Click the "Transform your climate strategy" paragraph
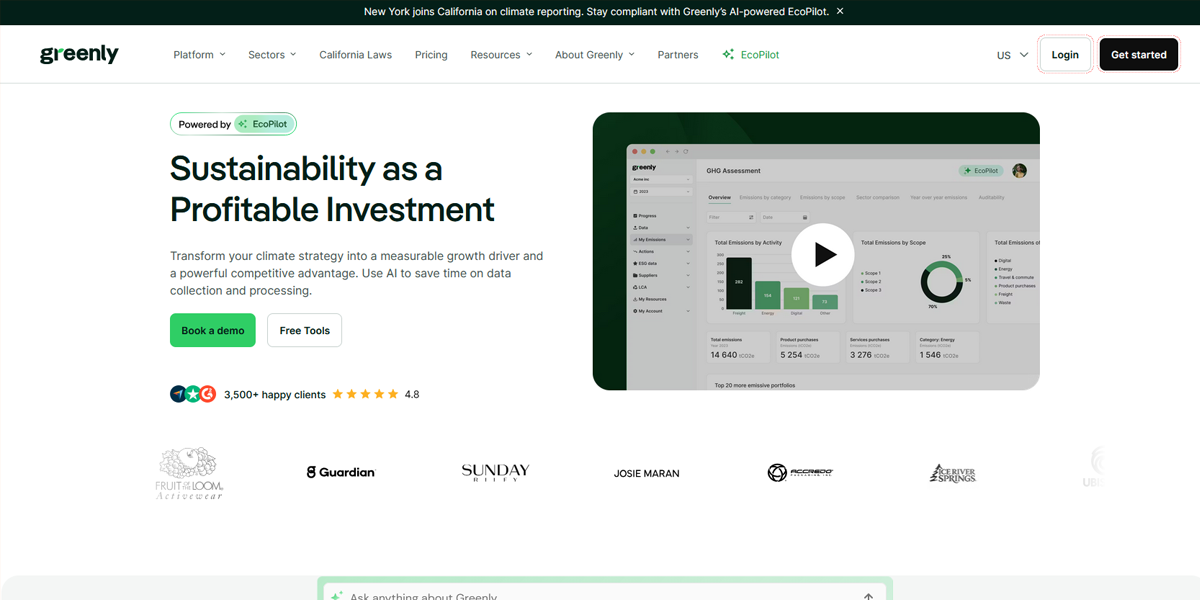This screenshot has height=600, width=1200. click(x=357, y=274)
